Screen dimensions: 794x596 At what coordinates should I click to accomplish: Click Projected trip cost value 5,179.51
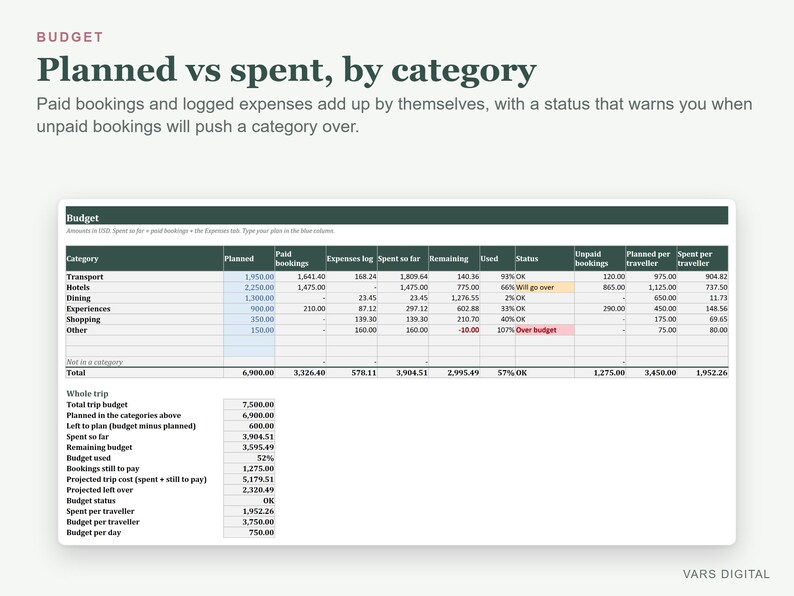pyautogui.click(x=249, y=479)
